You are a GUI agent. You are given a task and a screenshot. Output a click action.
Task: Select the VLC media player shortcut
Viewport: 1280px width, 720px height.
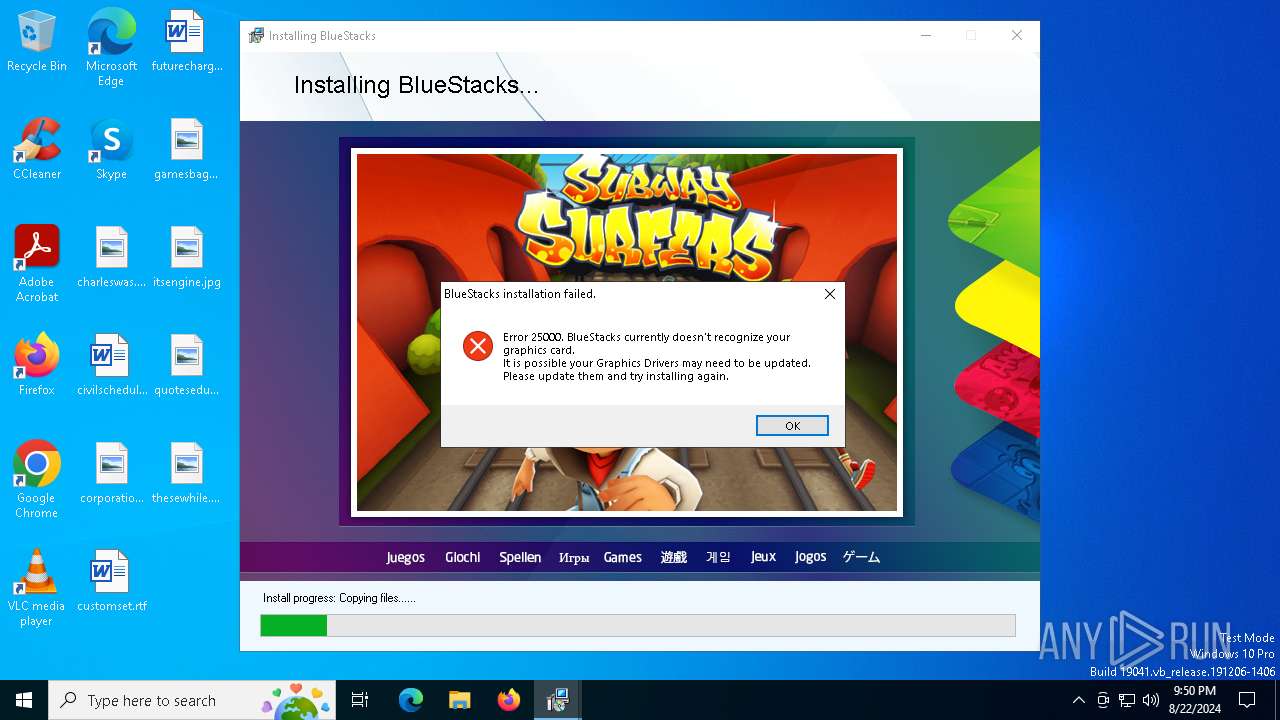pyautogui.click(x=37, y=588)
